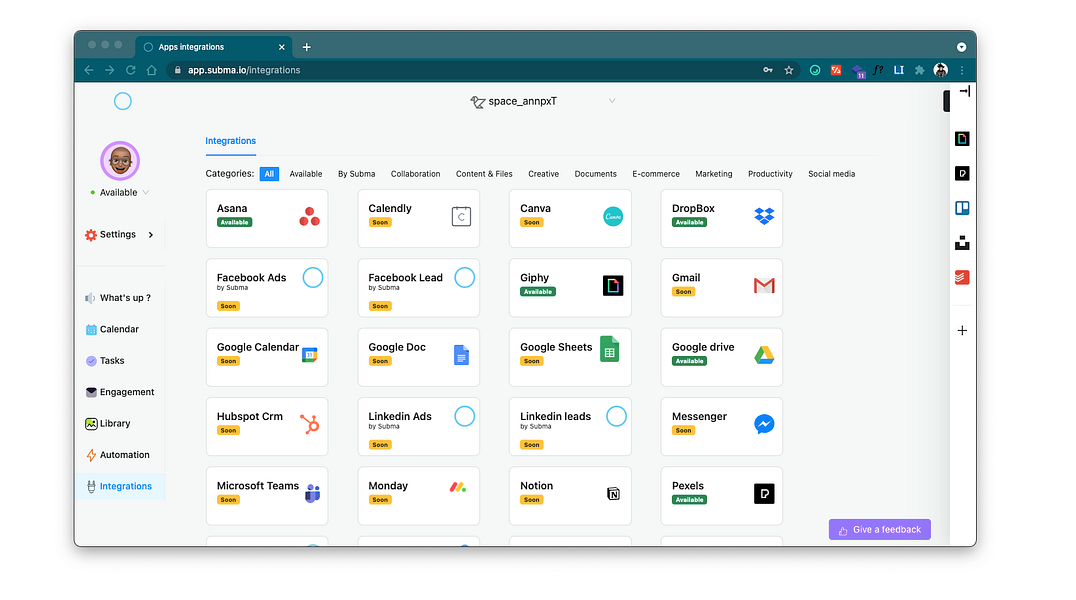Open Calendar in sidebar
Image resolution: width=1076 pixels, height=600 pixels.
tap(121, 330)
